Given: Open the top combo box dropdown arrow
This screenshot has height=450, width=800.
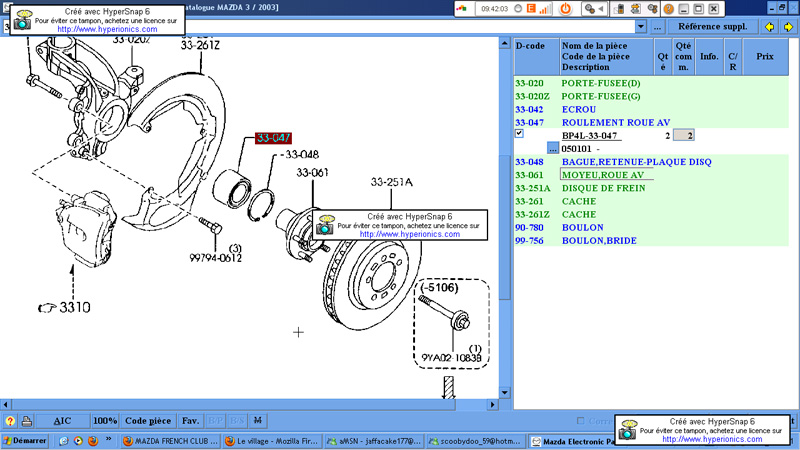Looking at the screenshot, I should (x=640, y=27).
